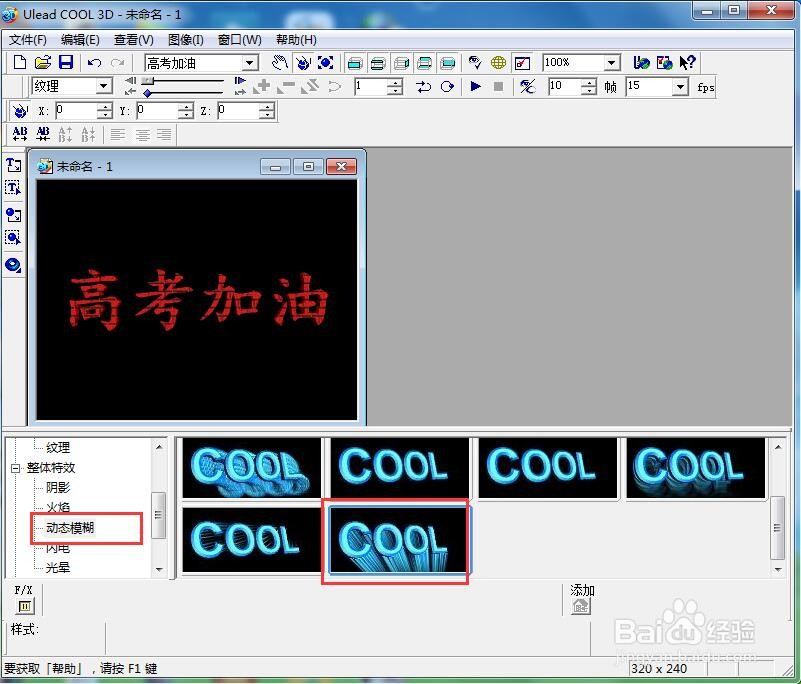Open a file using the folder icon
This screenshot has height=684, width=801.
(x=43, y=63)
